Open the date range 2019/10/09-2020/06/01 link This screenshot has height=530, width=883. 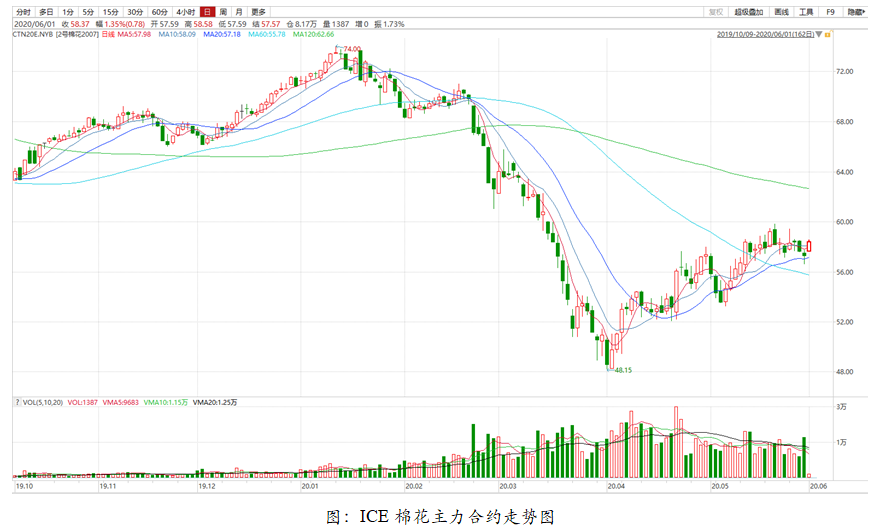pos(765,34)
